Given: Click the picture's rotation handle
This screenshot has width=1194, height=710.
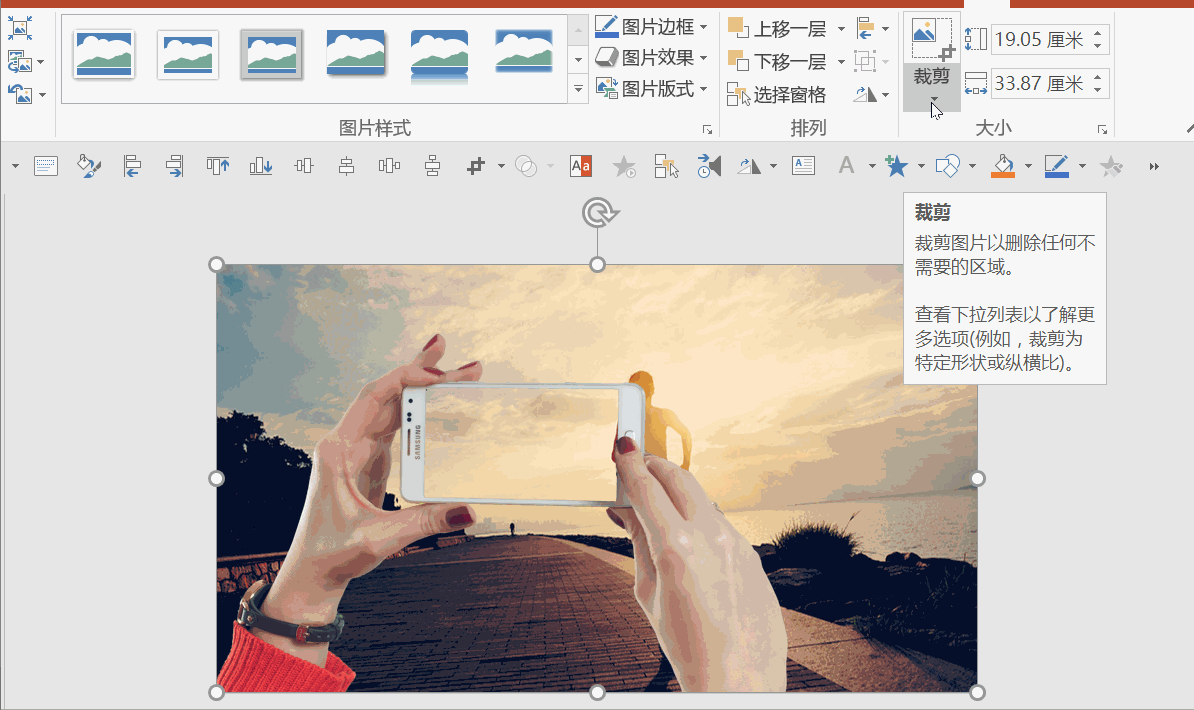Looking at the screenshot, I should tap(599, 213).
